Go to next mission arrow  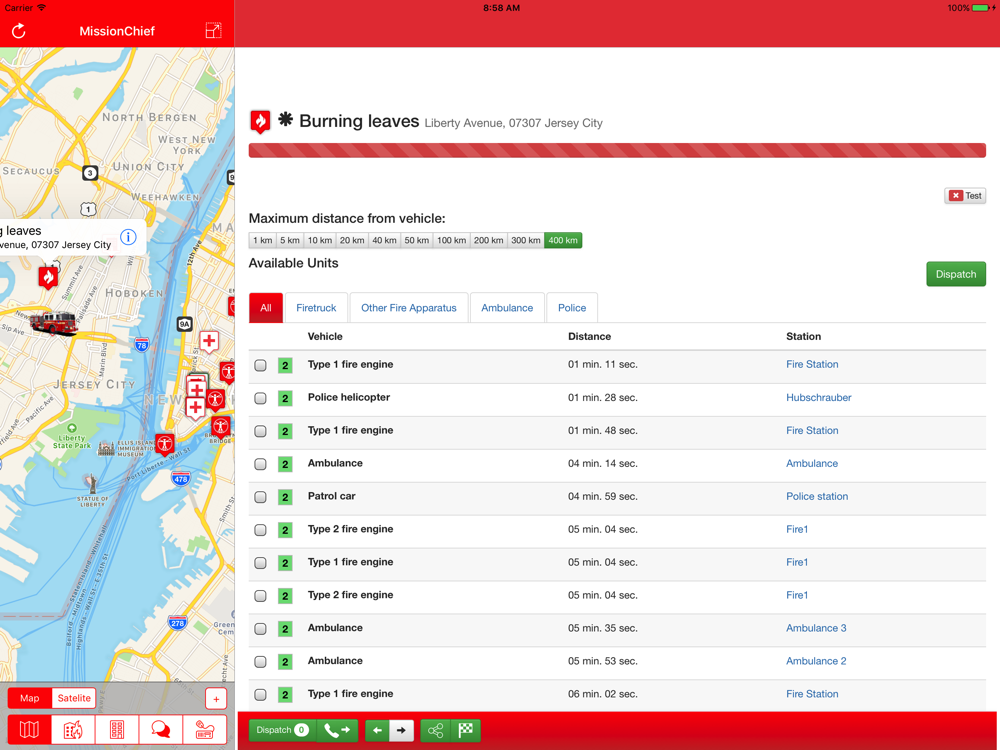[x=401, y=730]
